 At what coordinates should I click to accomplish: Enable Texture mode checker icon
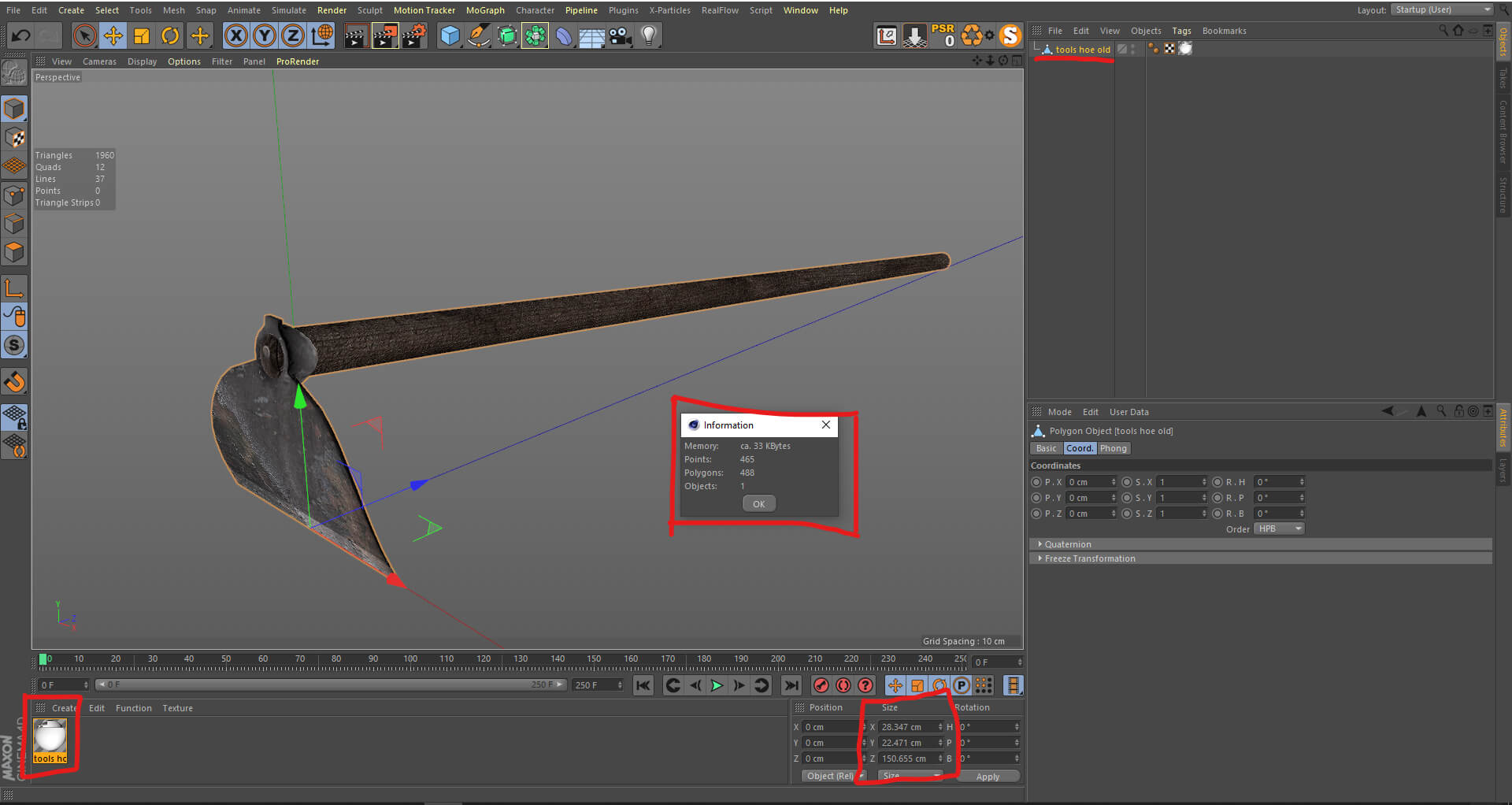point(14,137)
